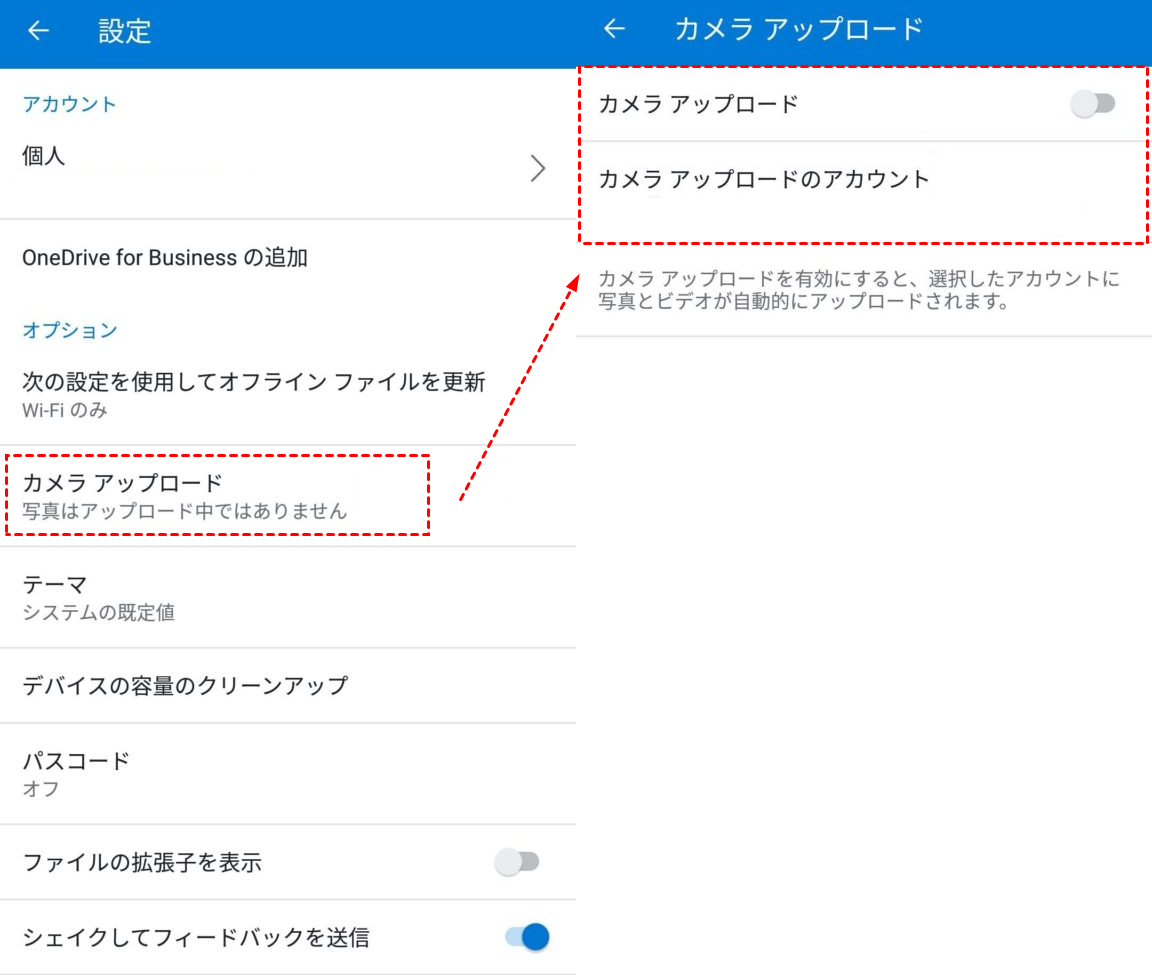Click the camera upload description text
The width and height of the screenshot is (1152, 975).
pyautogui.click(x=859, y=289)
